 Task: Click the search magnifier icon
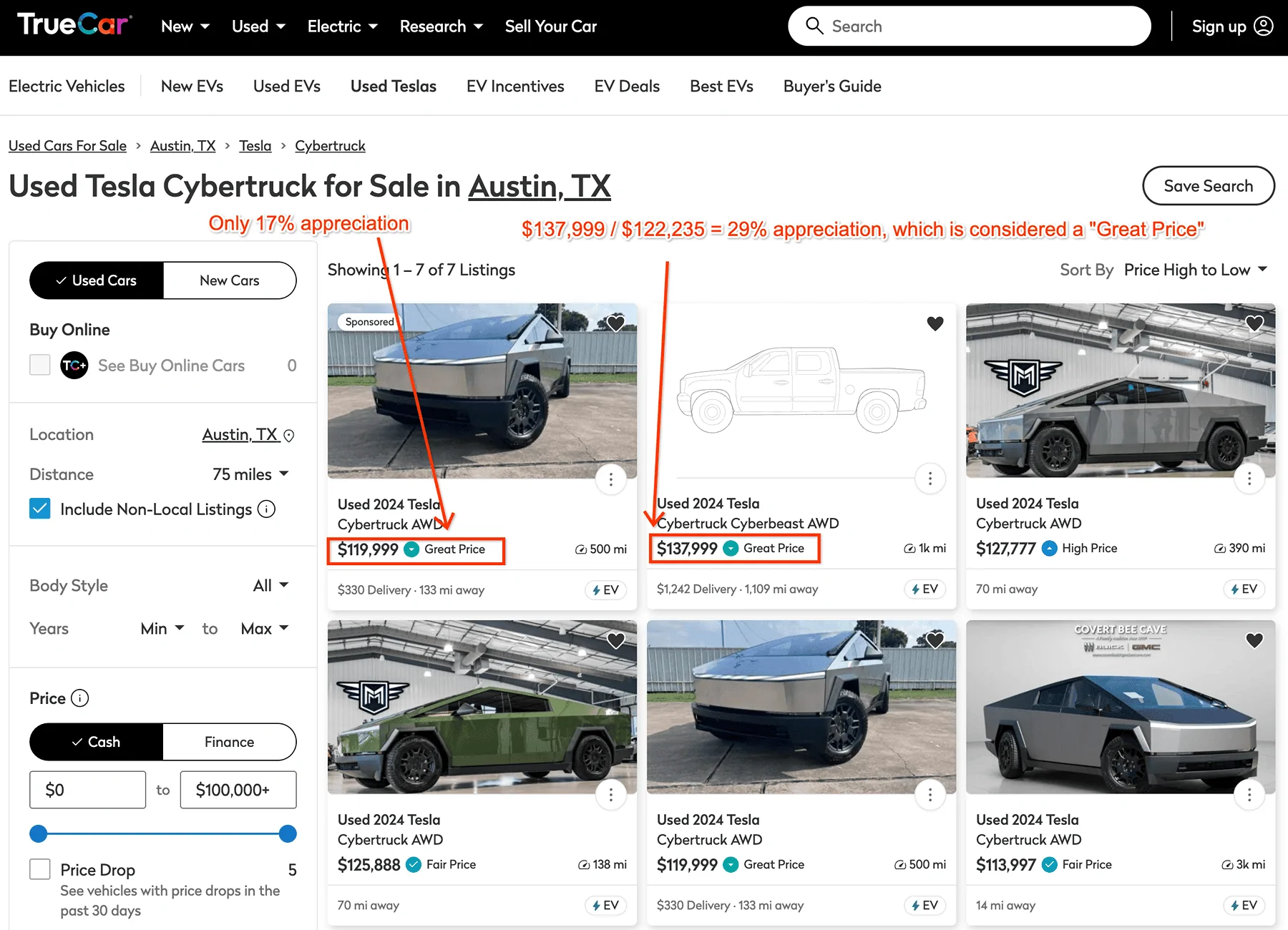point(814,26)
